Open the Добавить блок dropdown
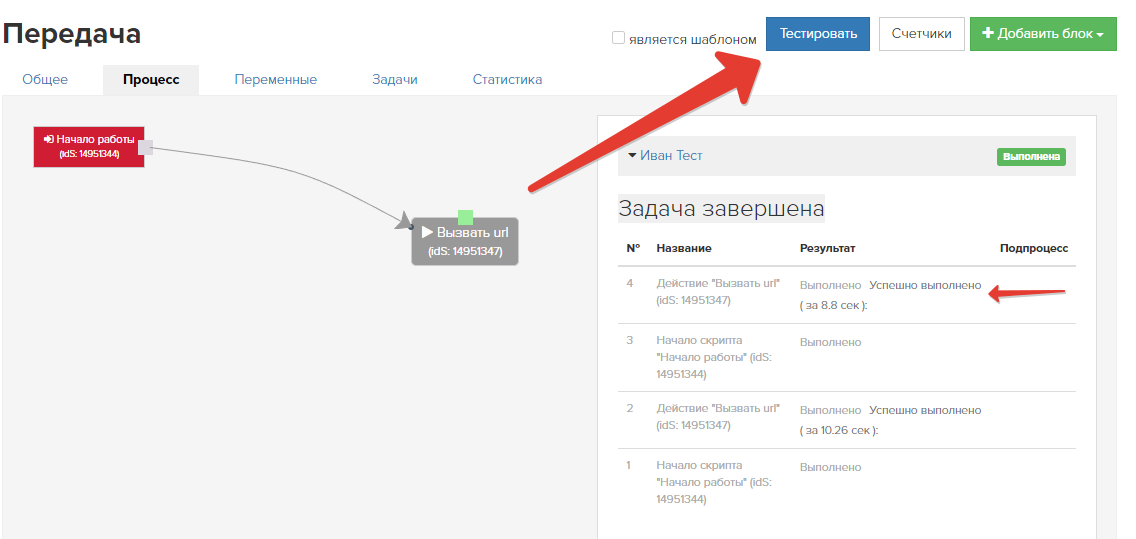The image size is (1136, 539). [x=1043, y=34]
